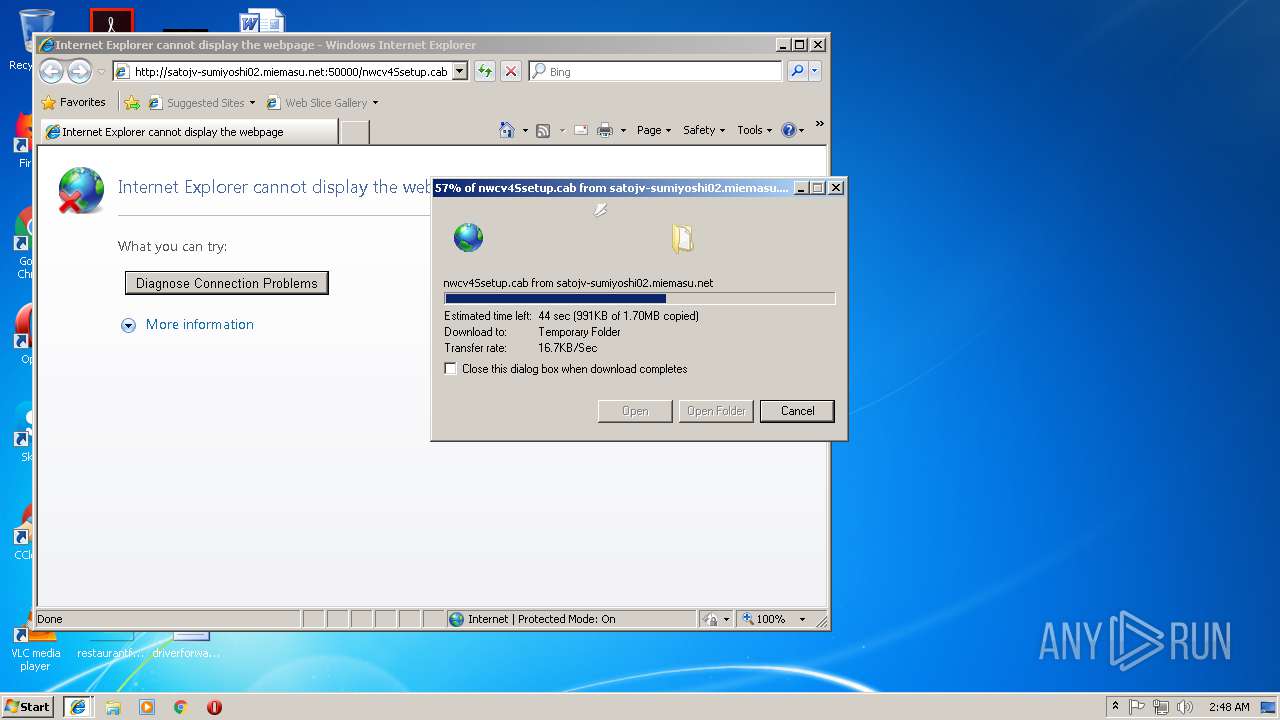Show more command bar items chevron
1280x720 pixels.
(819, 124)
